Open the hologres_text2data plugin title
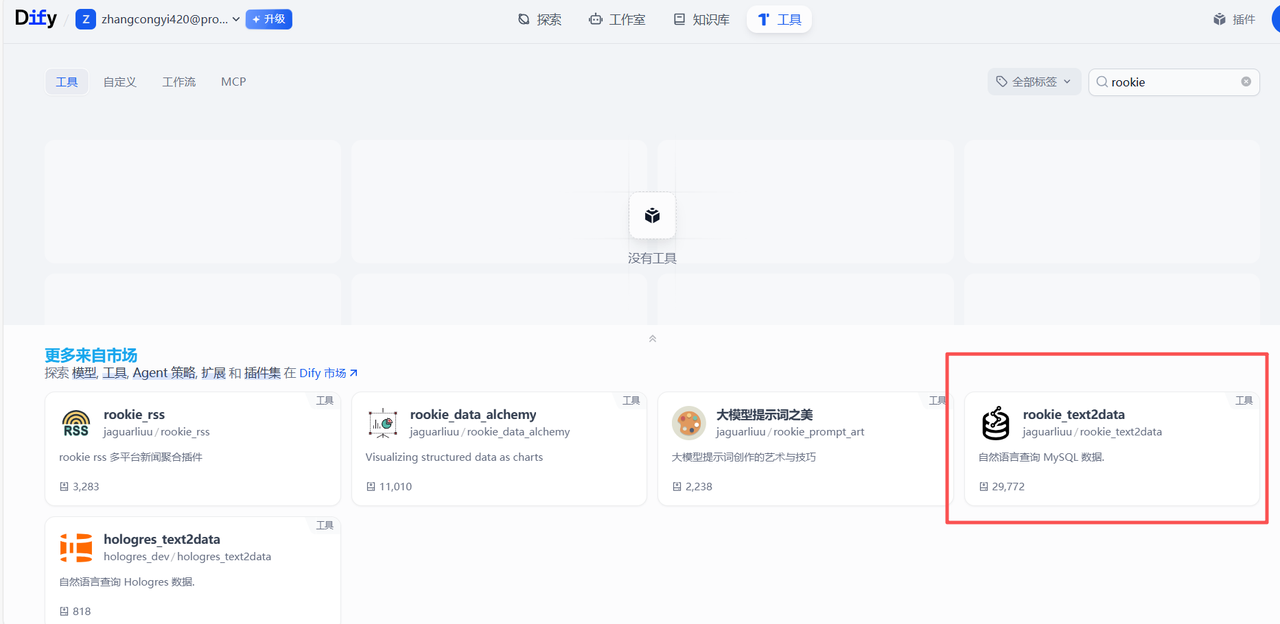Screen dimensions: 1280x624 [162, 539]
